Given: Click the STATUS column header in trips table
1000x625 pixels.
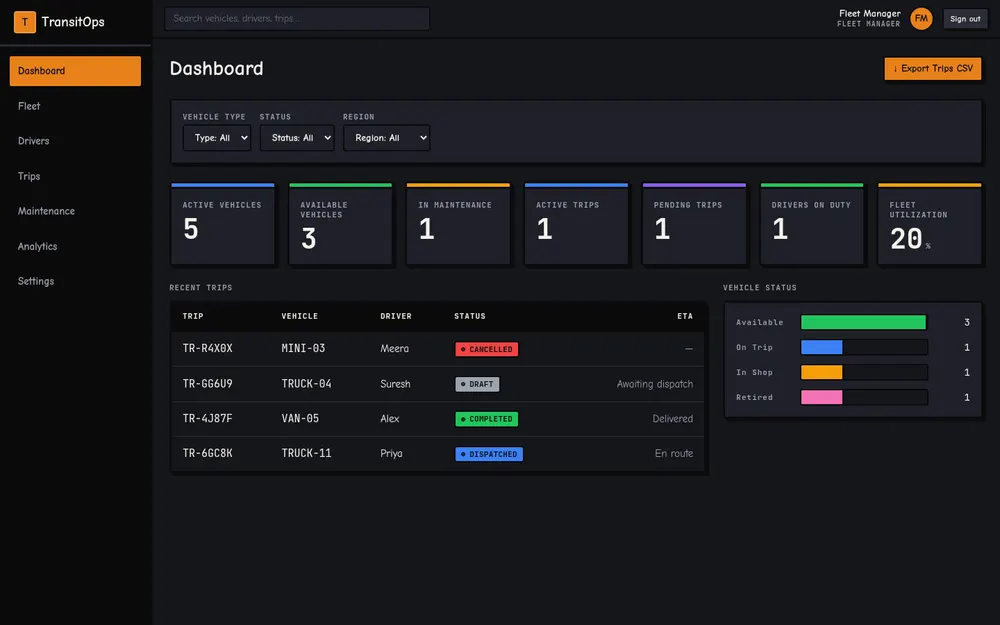Looking at the screenshot, I should click(469, 316).
